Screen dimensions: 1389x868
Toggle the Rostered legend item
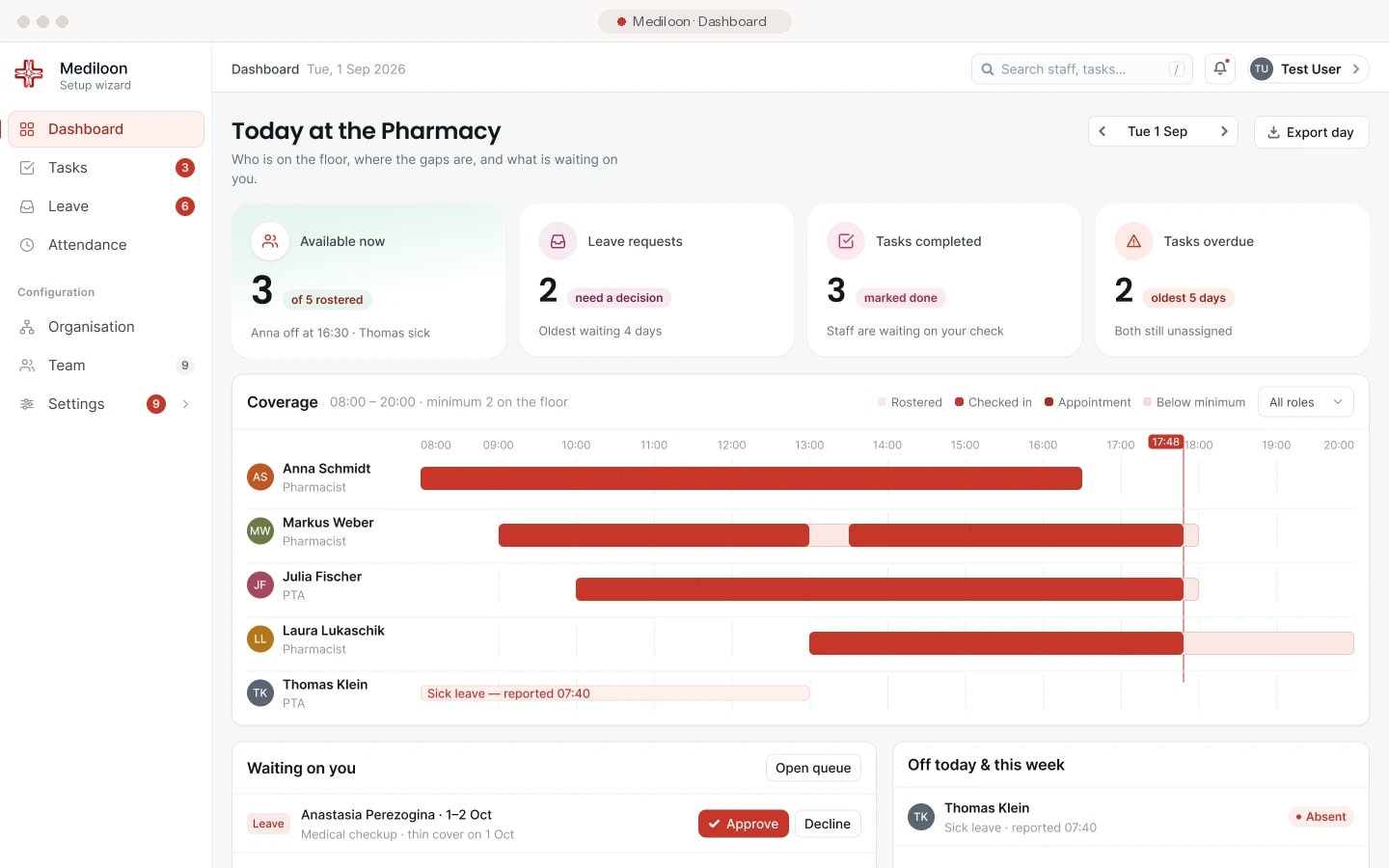point(910,402)
